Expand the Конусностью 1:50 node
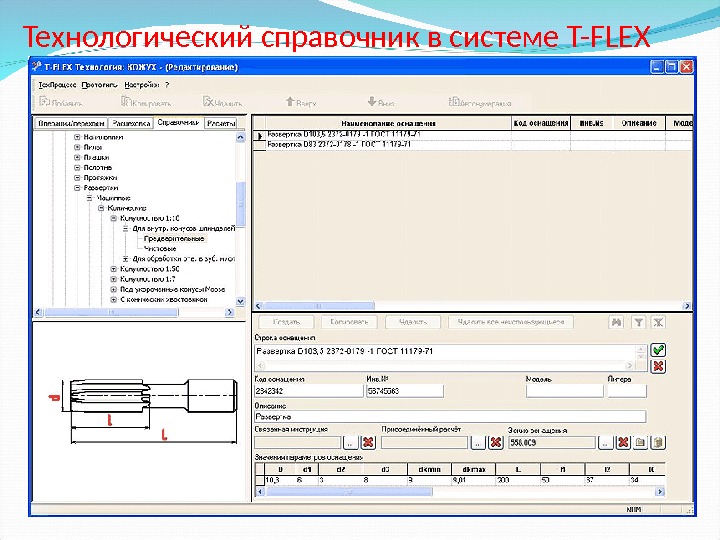 coord(113,269)
